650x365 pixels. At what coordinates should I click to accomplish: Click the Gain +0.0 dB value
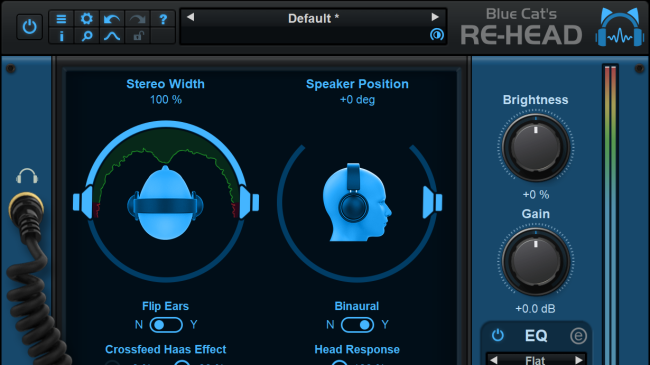click(535, 309)
